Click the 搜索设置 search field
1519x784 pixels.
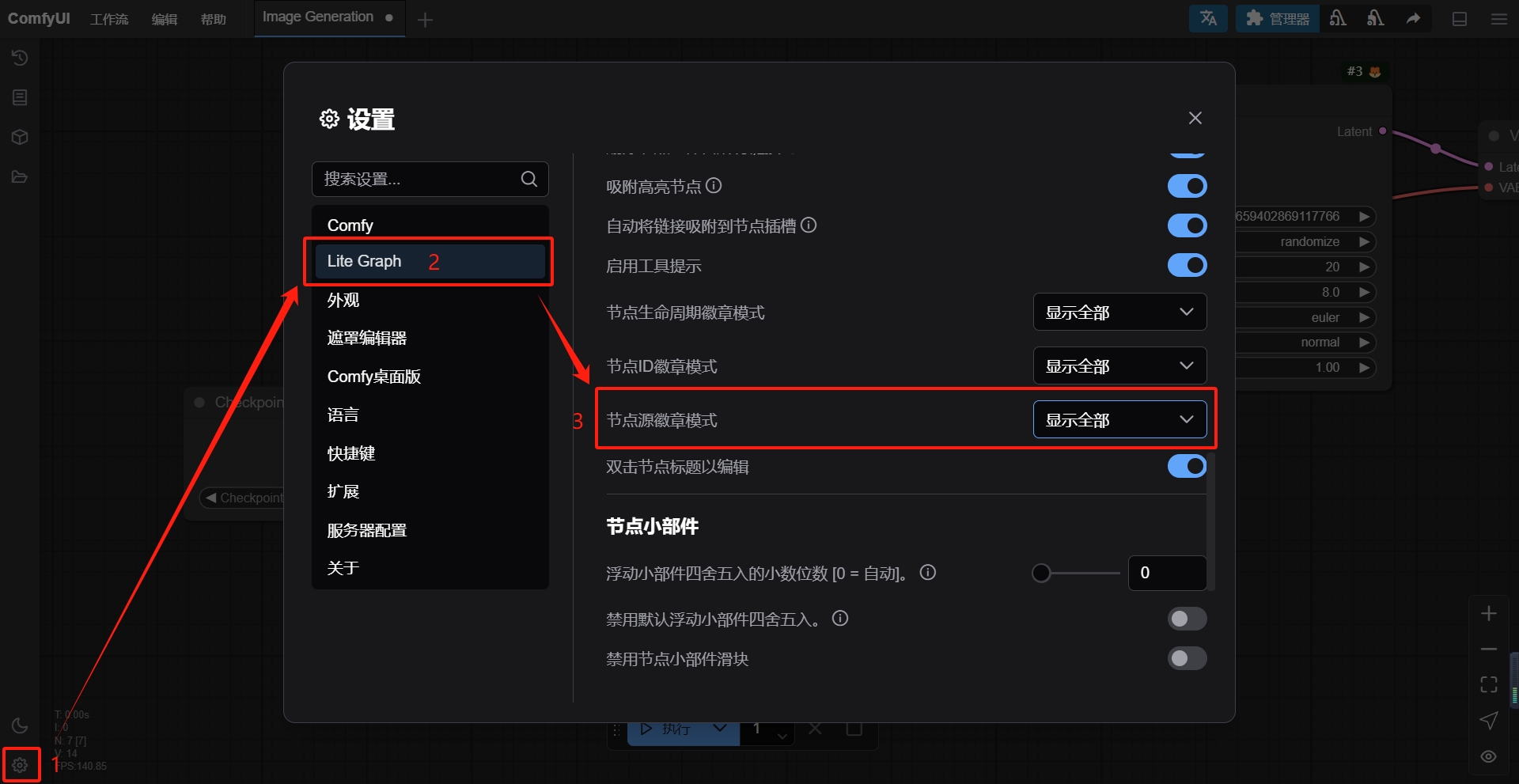click(430, 179)
